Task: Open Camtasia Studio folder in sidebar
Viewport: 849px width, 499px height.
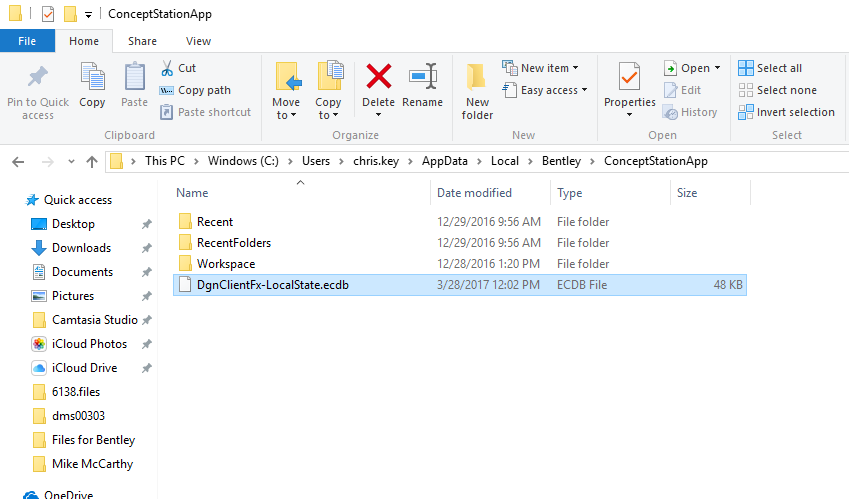Action: (95, 320)
